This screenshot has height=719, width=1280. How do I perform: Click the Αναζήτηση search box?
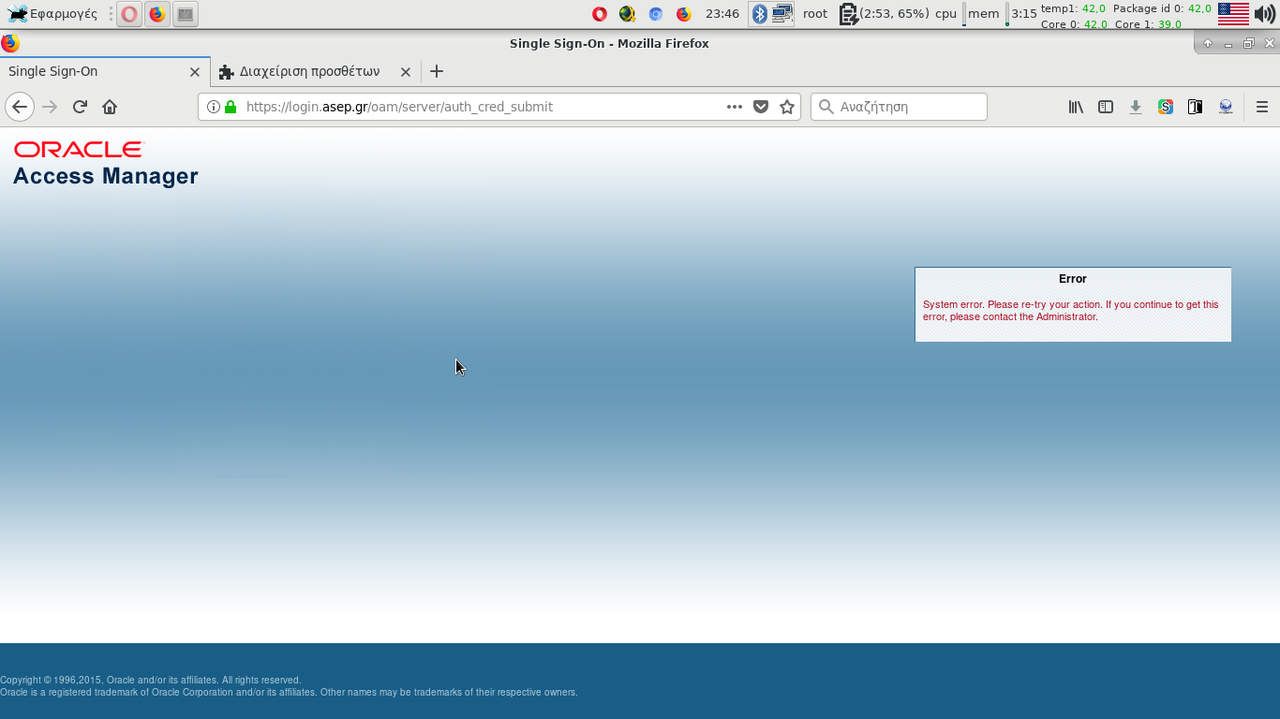[899, 107]
